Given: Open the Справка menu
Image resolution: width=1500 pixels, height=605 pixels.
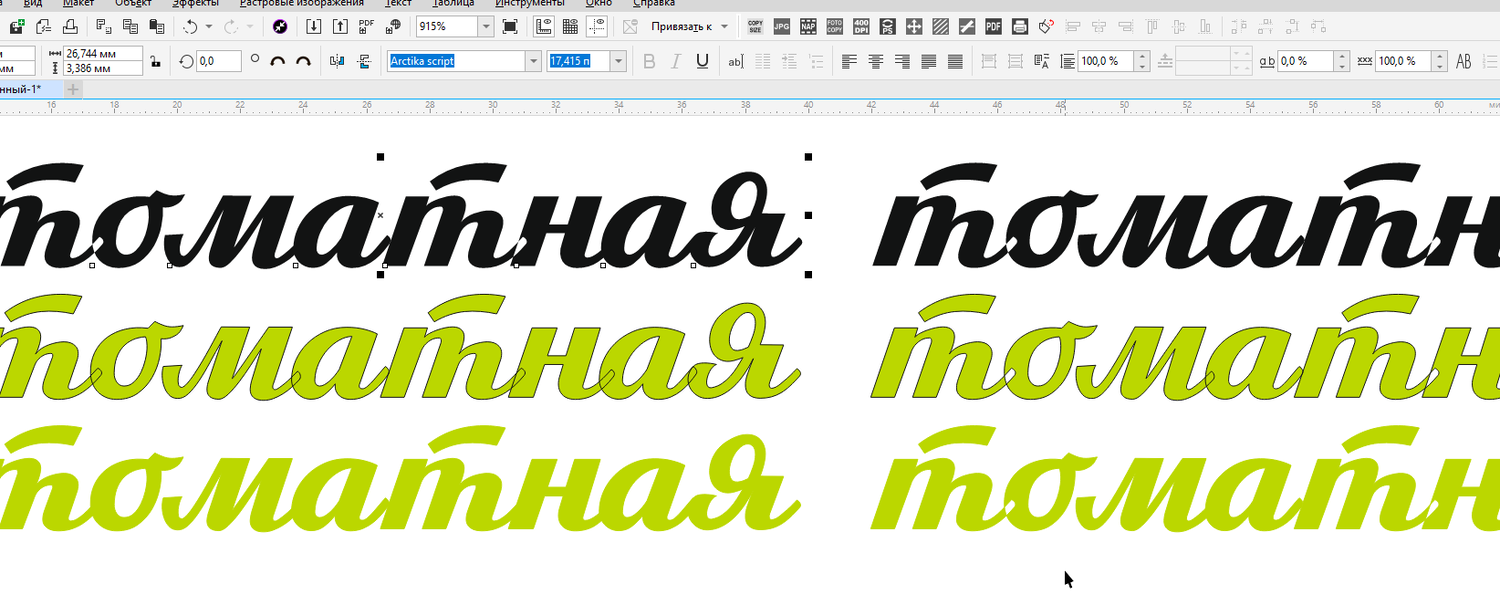Looking at the screenshot, I should [x=654, y=3].
